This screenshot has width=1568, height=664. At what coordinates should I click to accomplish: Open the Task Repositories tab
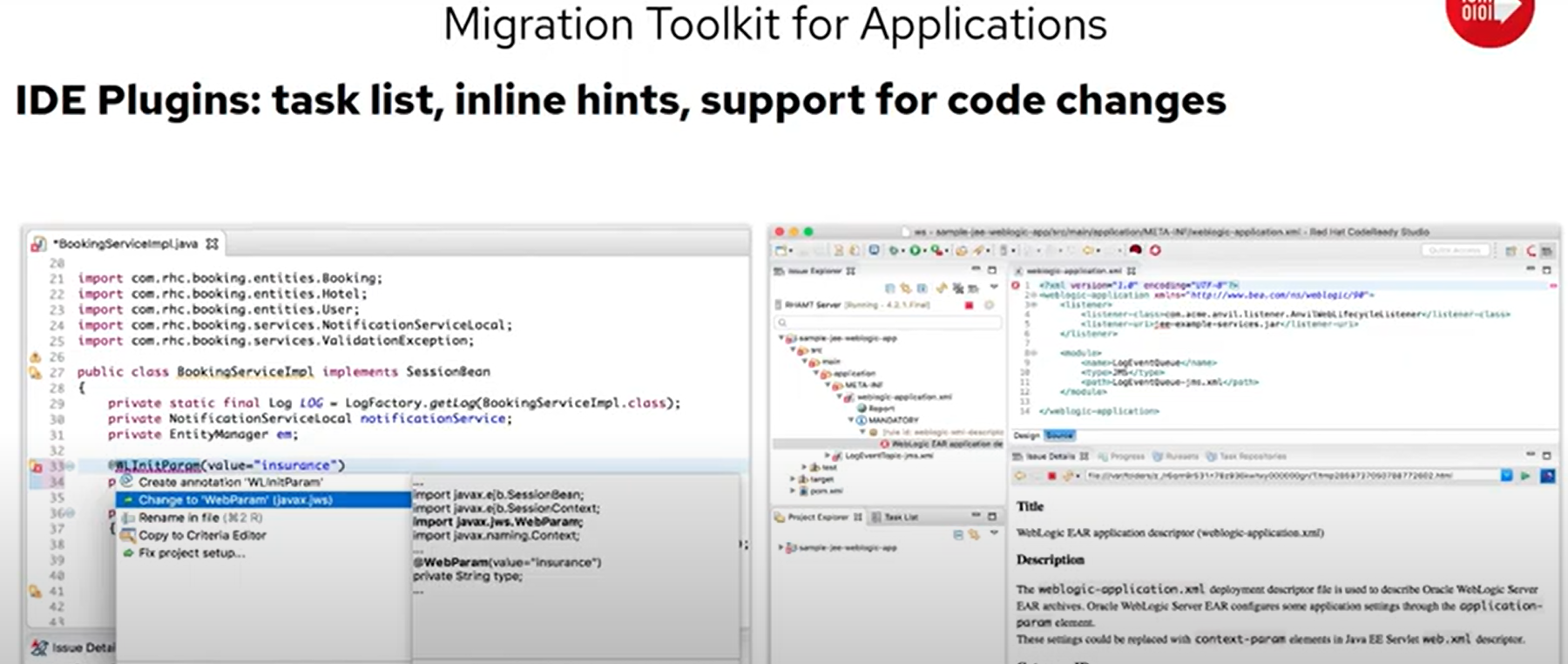1247,456
